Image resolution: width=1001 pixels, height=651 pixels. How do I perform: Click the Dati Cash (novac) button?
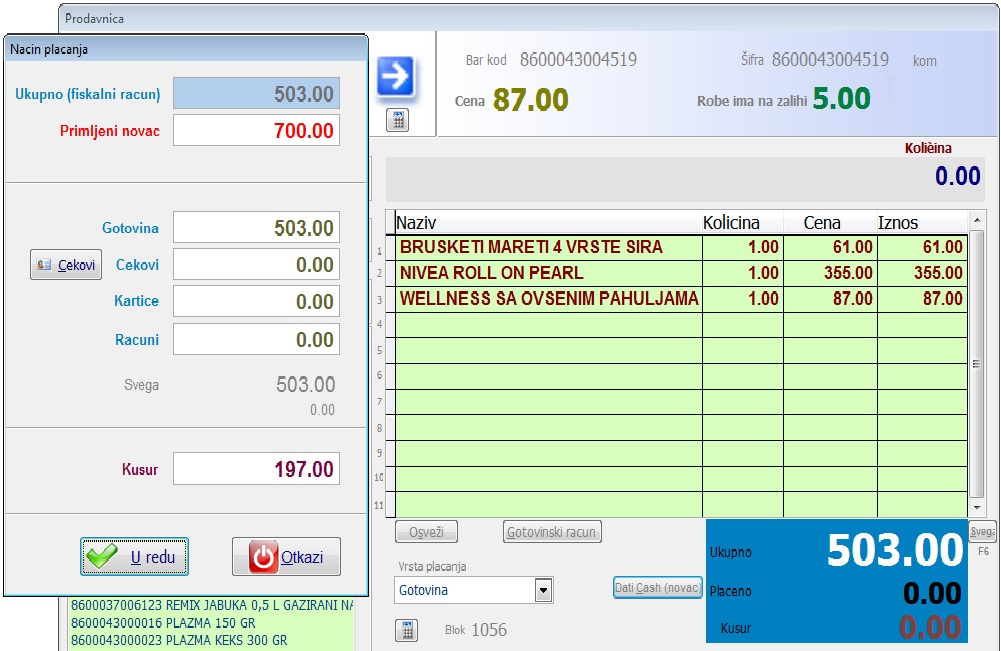tap(658, 588)
